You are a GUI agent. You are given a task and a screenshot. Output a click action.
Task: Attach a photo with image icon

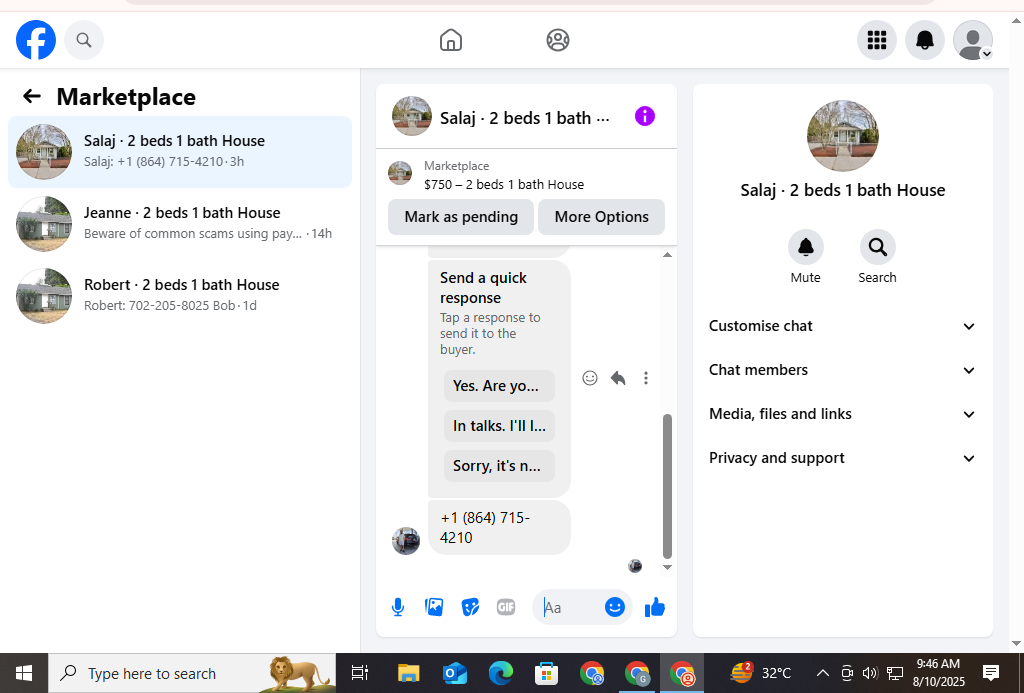[434, 607]
